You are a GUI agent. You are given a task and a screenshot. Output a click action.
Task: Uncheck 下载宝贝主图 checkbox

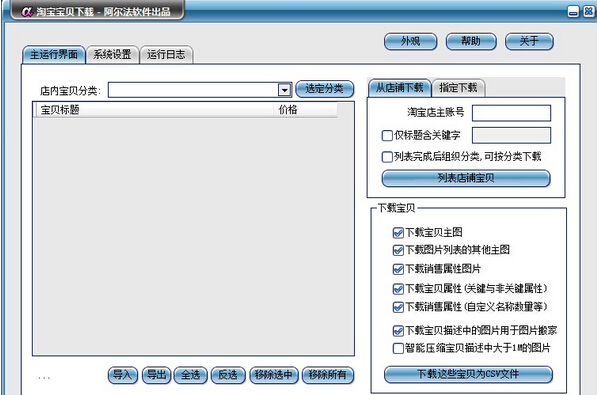tap(398, 232)
